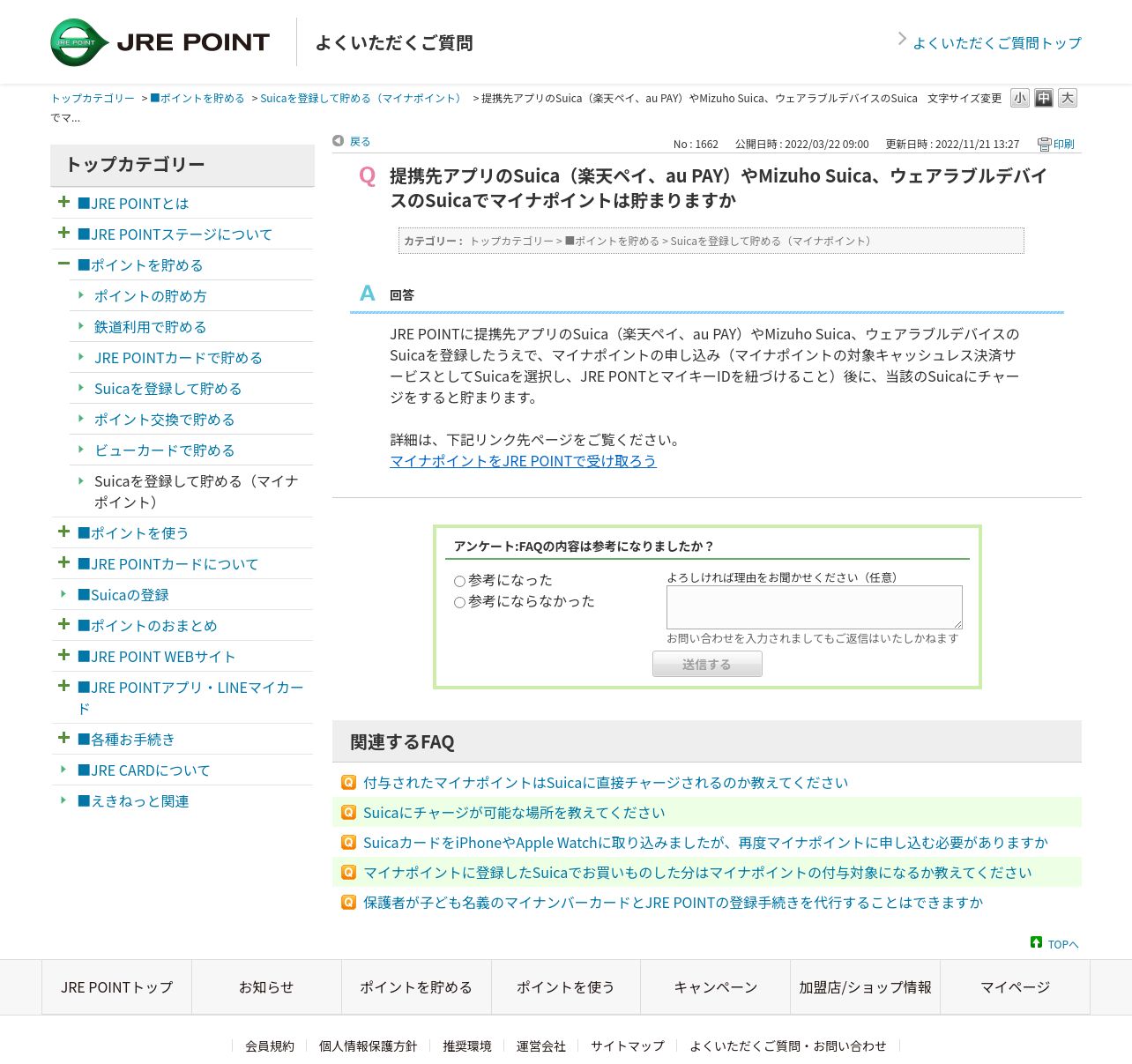Viewport: 1132px width, 1064px height.
Task: Select the 参考になった radio button
Action: click(459, 581)
